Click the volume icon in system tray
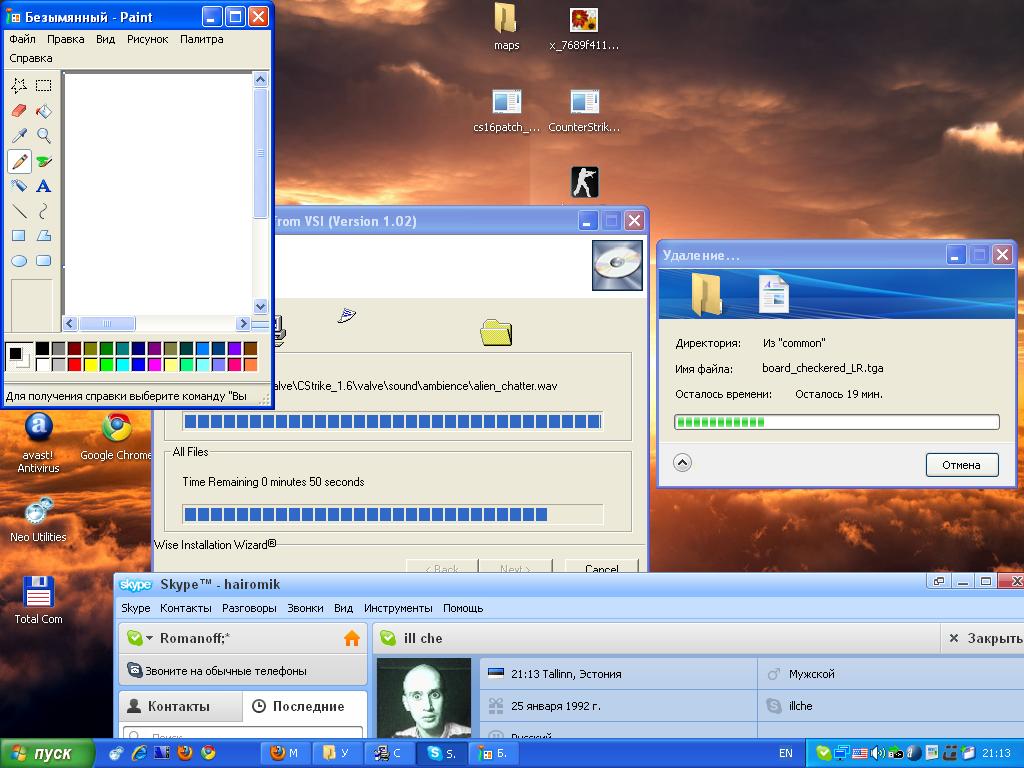 [x=878, y=754]
